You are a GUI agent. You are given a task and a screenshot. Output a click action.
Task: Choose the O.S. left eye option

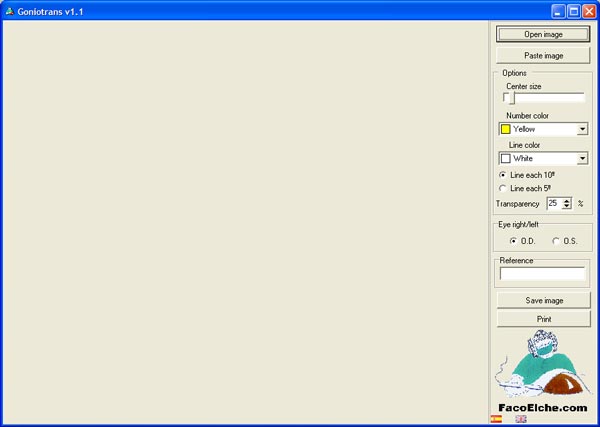(x=556, y=241)
